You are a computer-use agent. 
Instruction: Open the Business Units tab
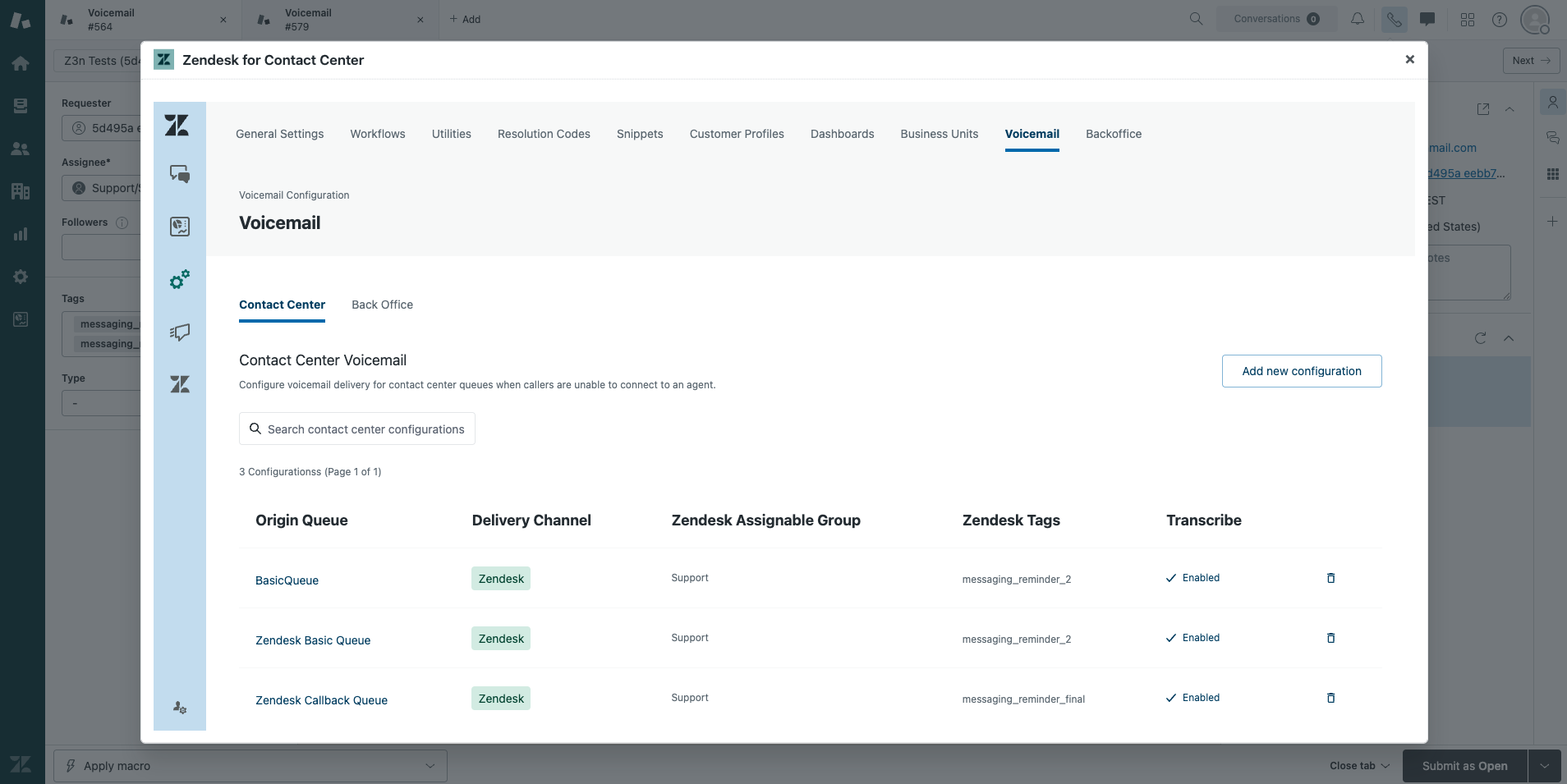(939, 134)
